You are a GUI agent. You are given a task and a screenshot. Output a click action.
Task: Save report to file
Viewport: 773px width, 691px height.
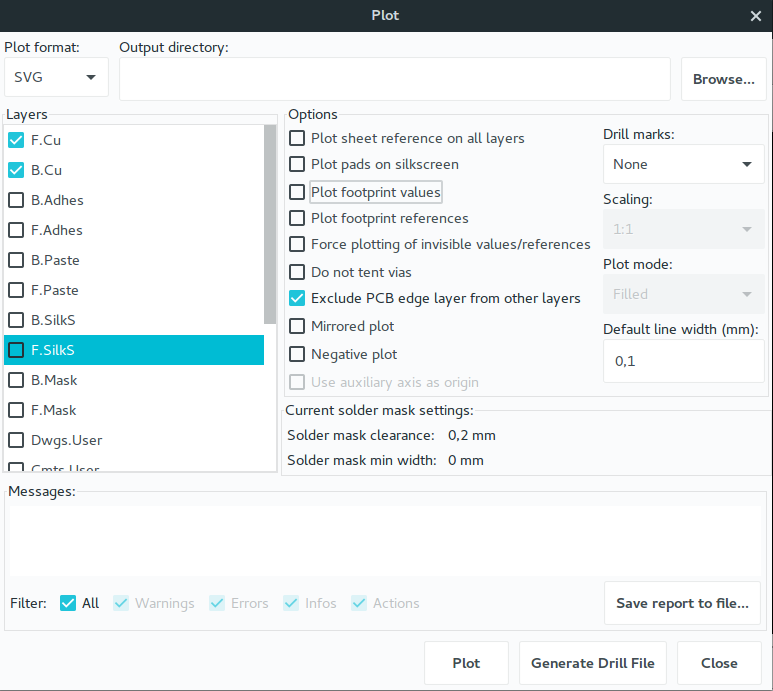coord(682,603)
